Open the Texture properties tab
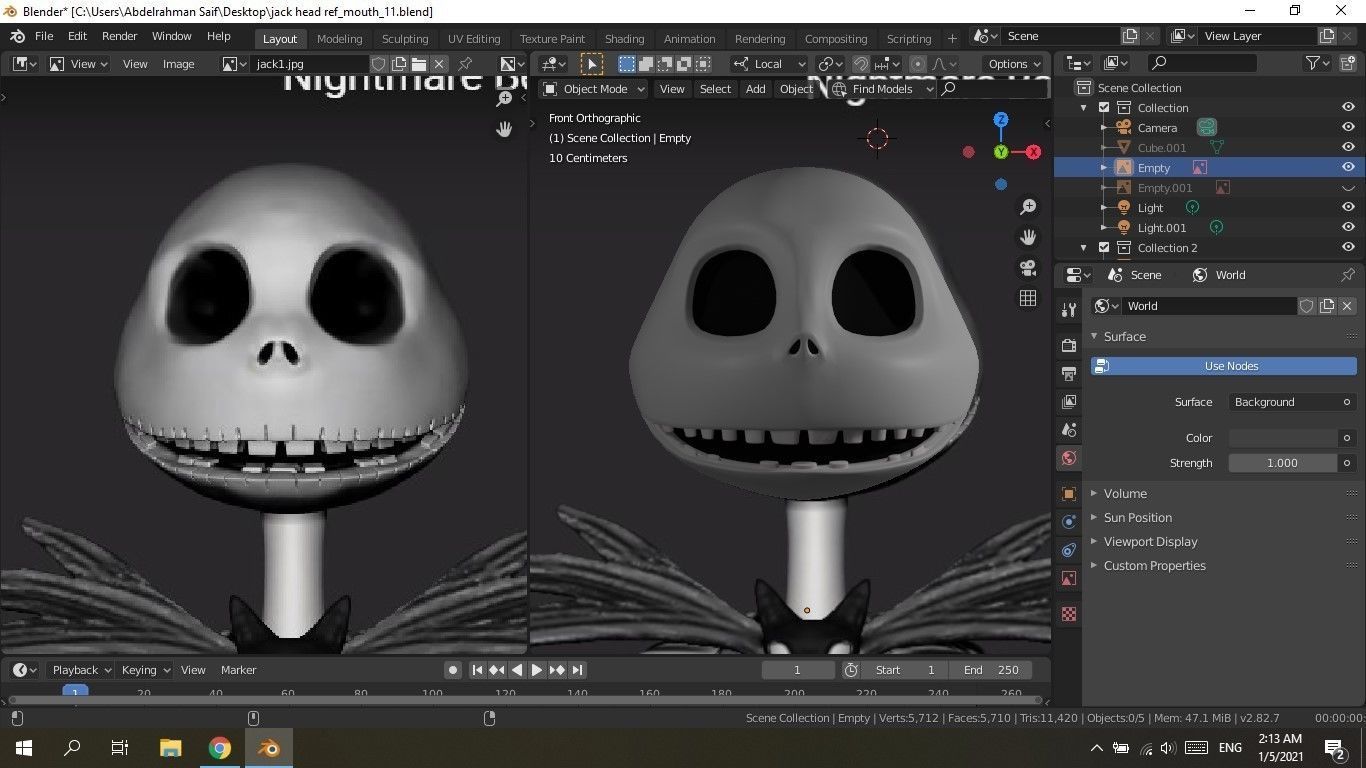The width and height of the screenshot is (1366, 768). pos(1069,614)
